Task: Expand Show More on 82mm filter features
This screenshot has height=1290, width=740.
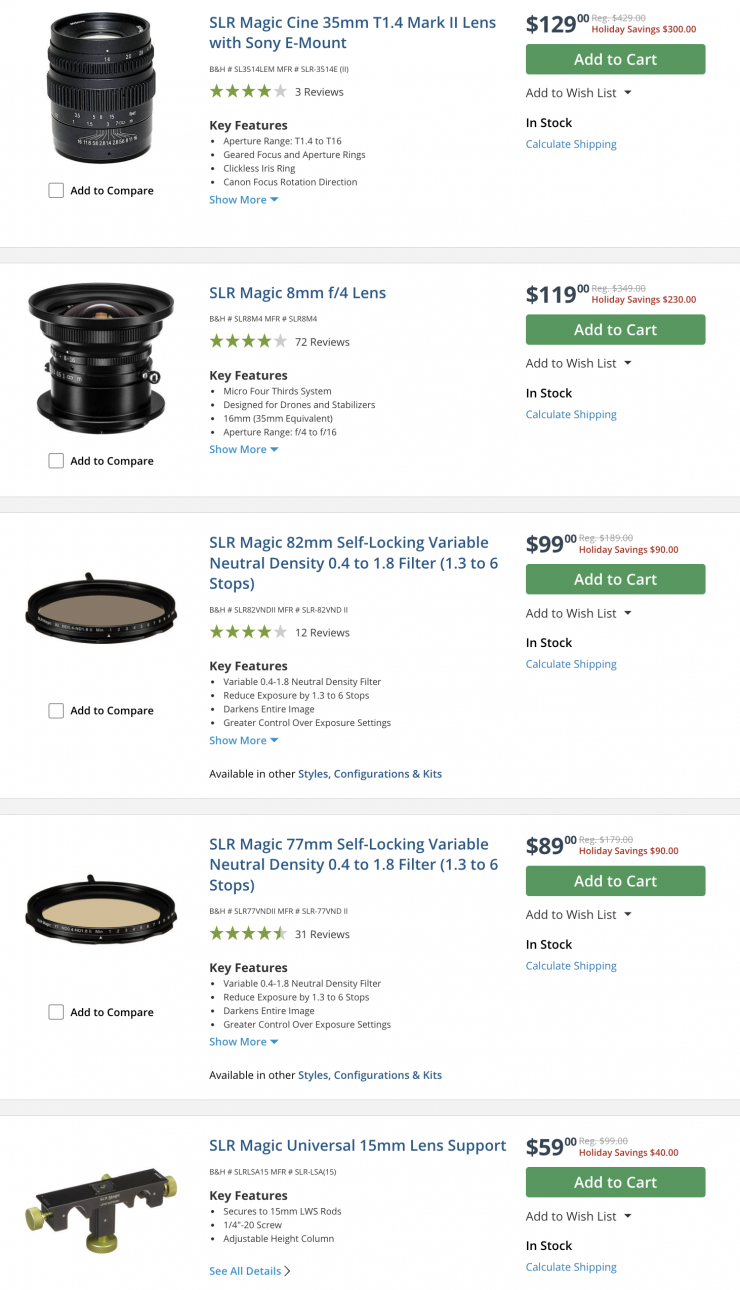Action: pyautogui.click(x=243, y=741)
